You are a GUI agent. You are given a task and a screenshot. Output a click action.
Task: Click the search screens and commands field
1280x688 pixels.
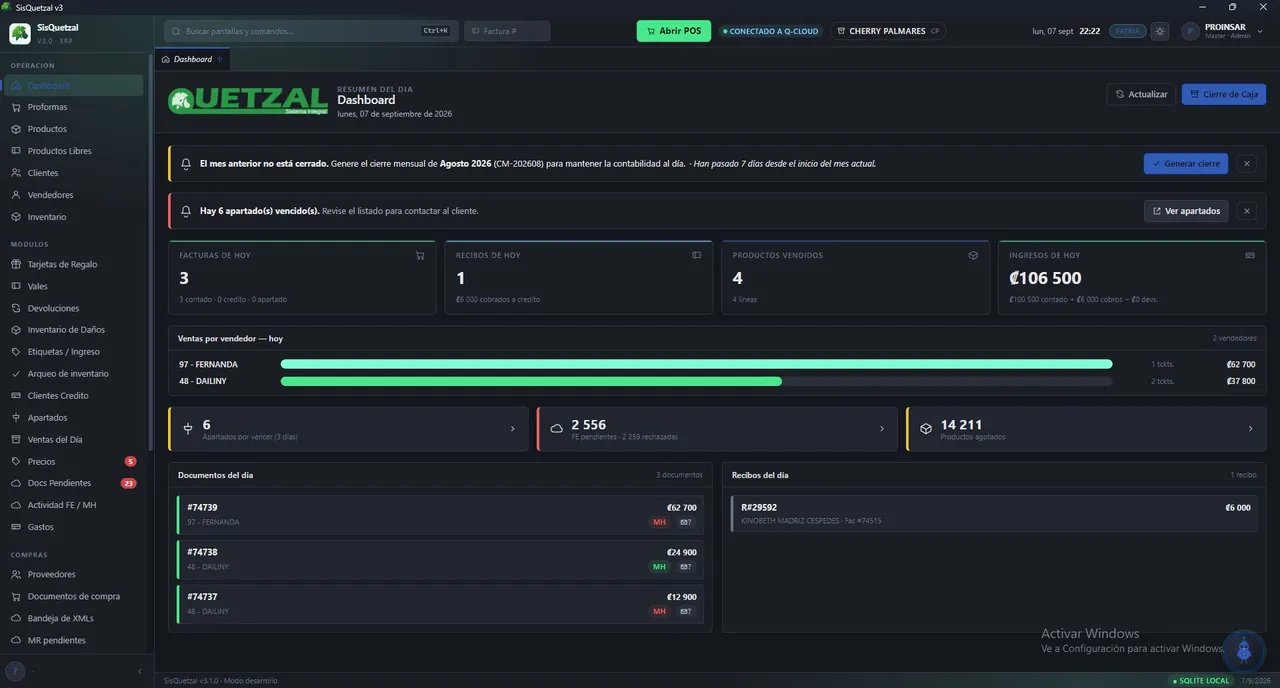coord(311,31)
